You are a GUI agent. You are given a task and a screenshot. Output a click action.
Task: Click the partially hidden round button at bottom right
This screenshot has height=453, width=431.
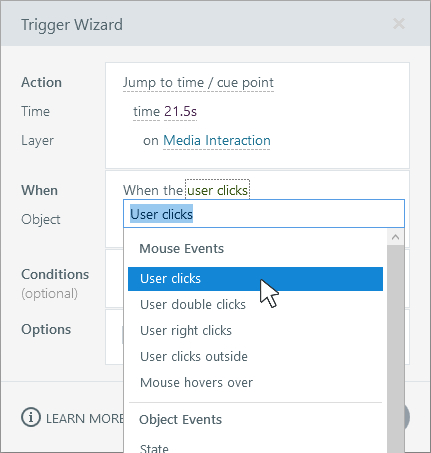click(x=407, y=417)
